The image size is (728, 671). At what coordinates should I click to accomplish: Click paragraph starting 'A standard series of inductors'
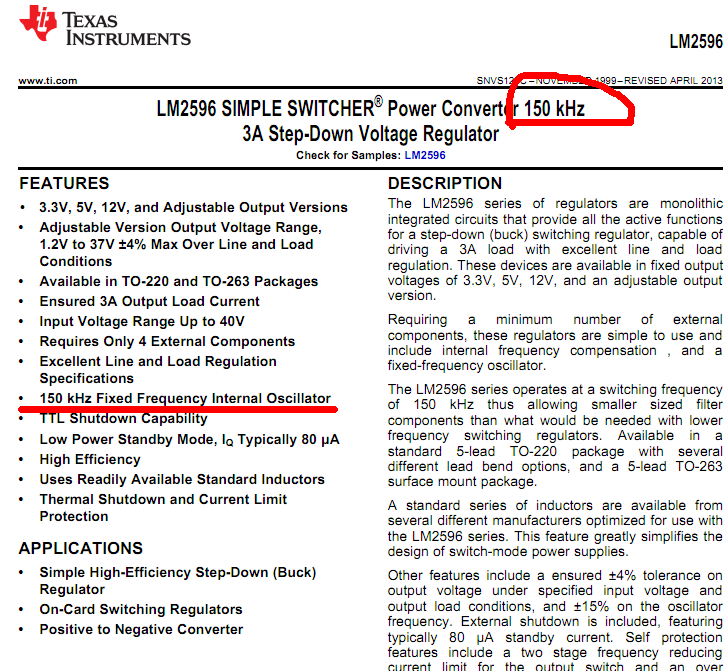pyautogui.click(x=555, y=528)
